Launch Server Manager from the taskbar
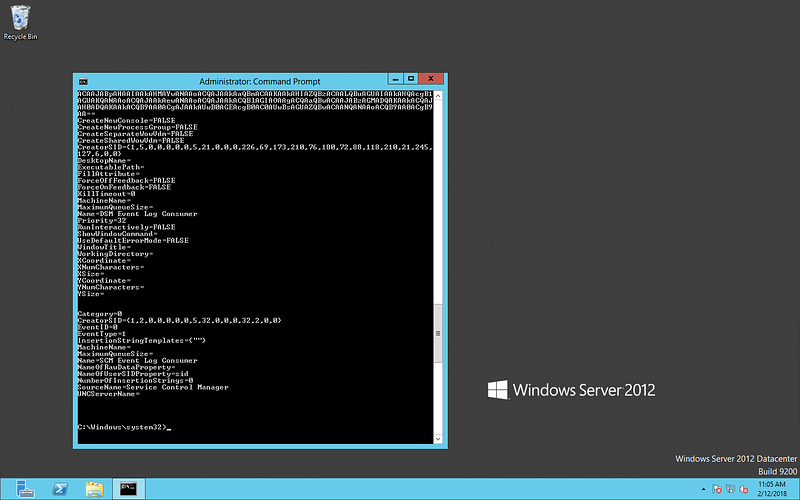Viewport: 800px width, 500px height. click(24, 489)
